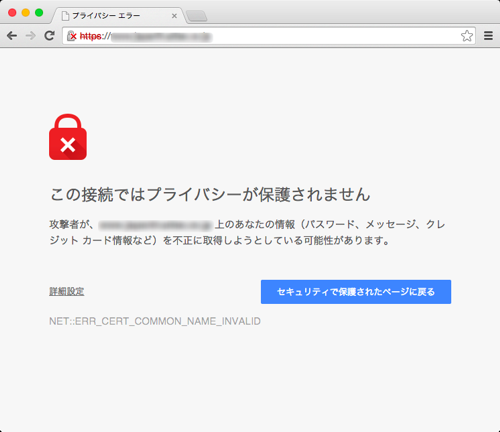Reload the page with the refresh icon
500x432 pixels.
(50, 35)
